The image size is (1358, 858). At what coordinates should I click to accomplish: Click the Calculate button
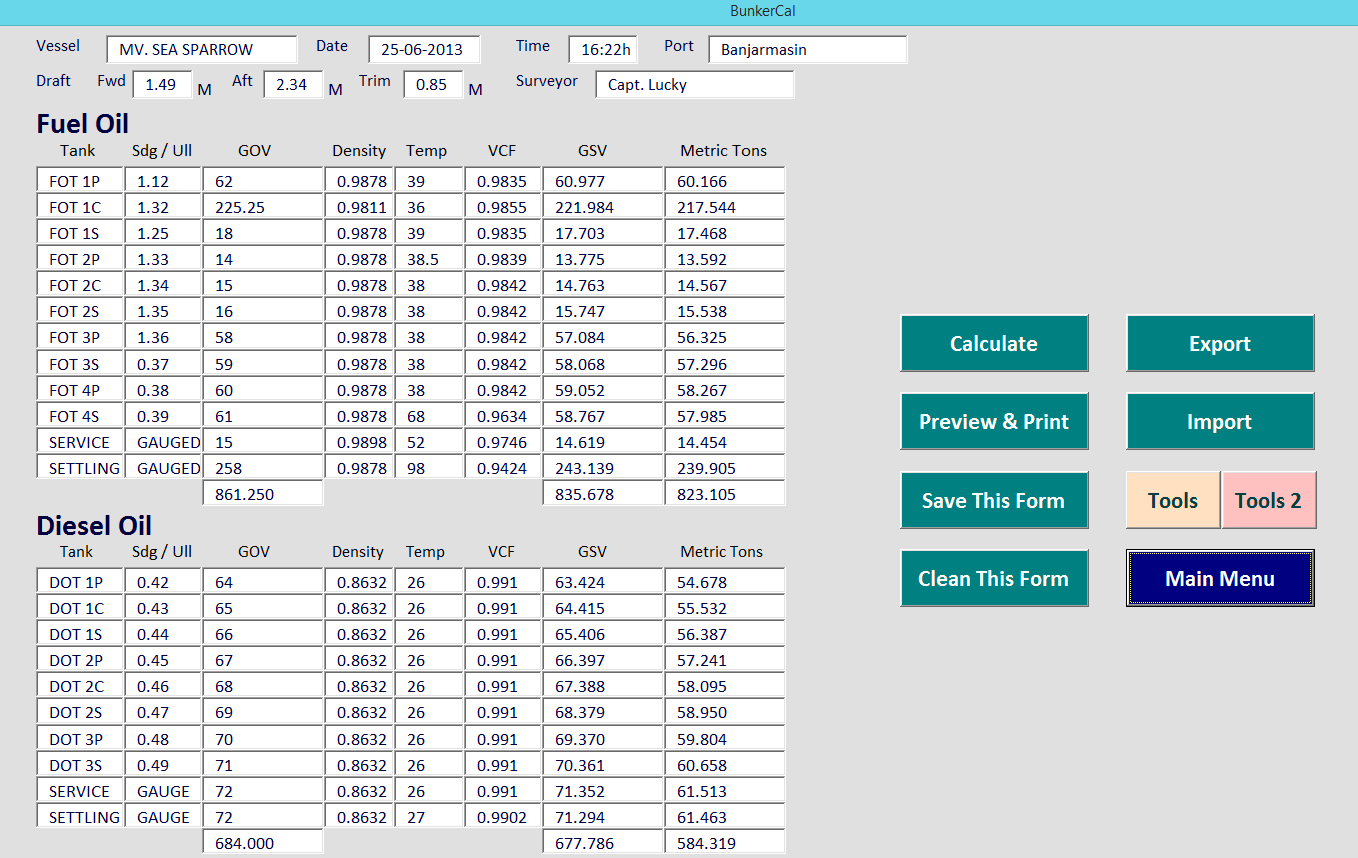tap(994, 343)
